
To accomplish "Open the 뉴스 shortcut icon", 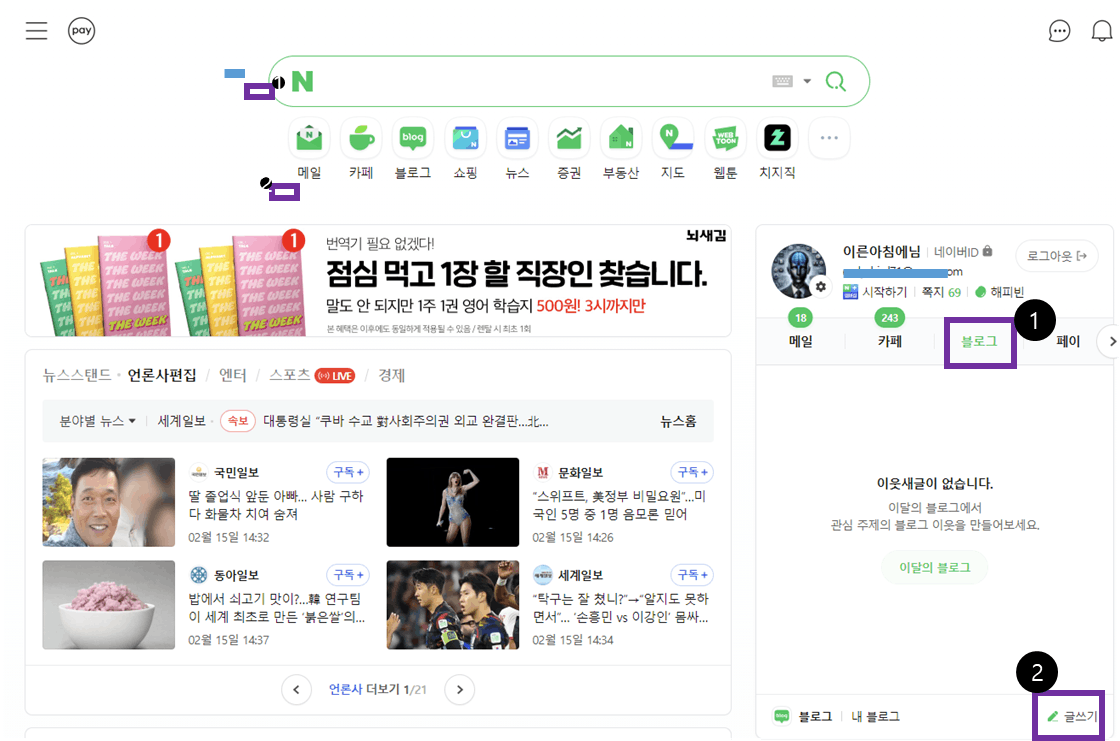I will (x=517, y=139).
